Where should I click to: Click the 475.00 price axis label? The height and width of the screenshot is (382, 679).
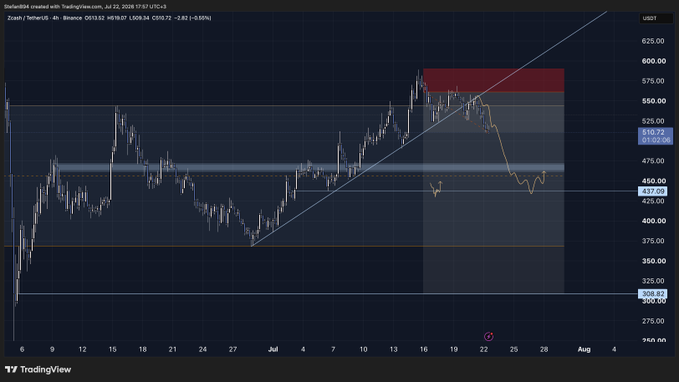[653, 161]
